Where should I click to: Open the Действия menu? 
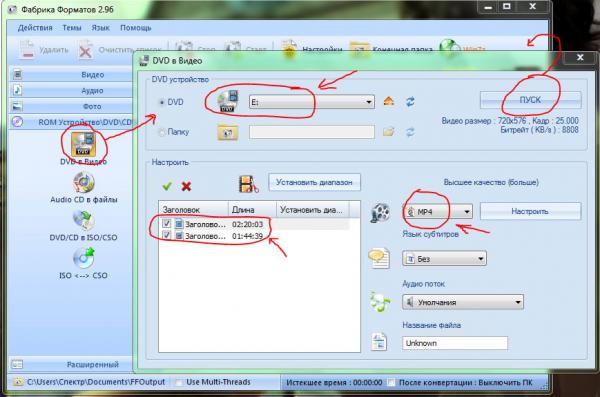(35, 28)
